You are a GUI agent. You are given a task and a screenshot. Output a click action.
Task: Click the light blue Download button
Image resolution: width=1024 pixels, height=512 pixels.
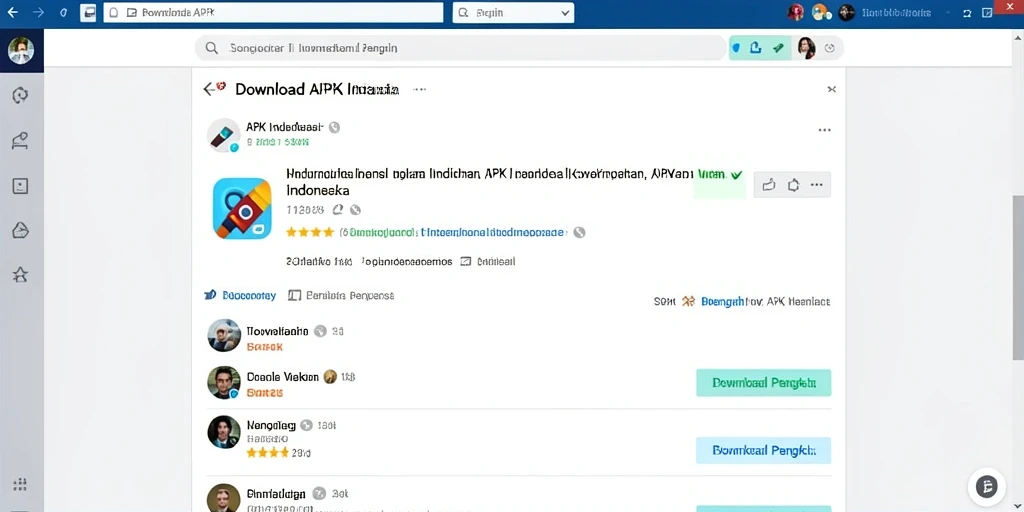coord(763,450)
